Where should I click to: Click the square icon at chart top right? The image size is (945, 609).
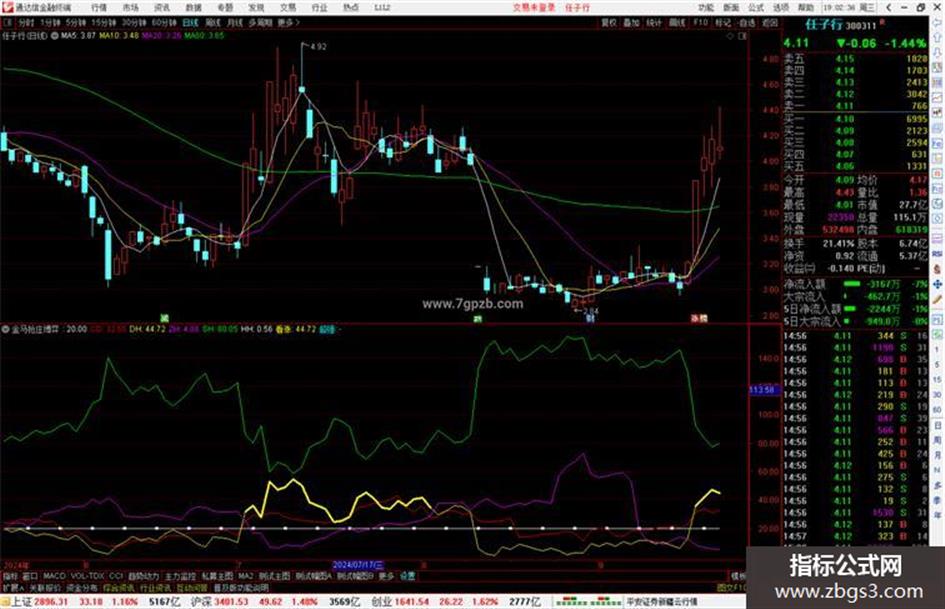coord(742,36)
